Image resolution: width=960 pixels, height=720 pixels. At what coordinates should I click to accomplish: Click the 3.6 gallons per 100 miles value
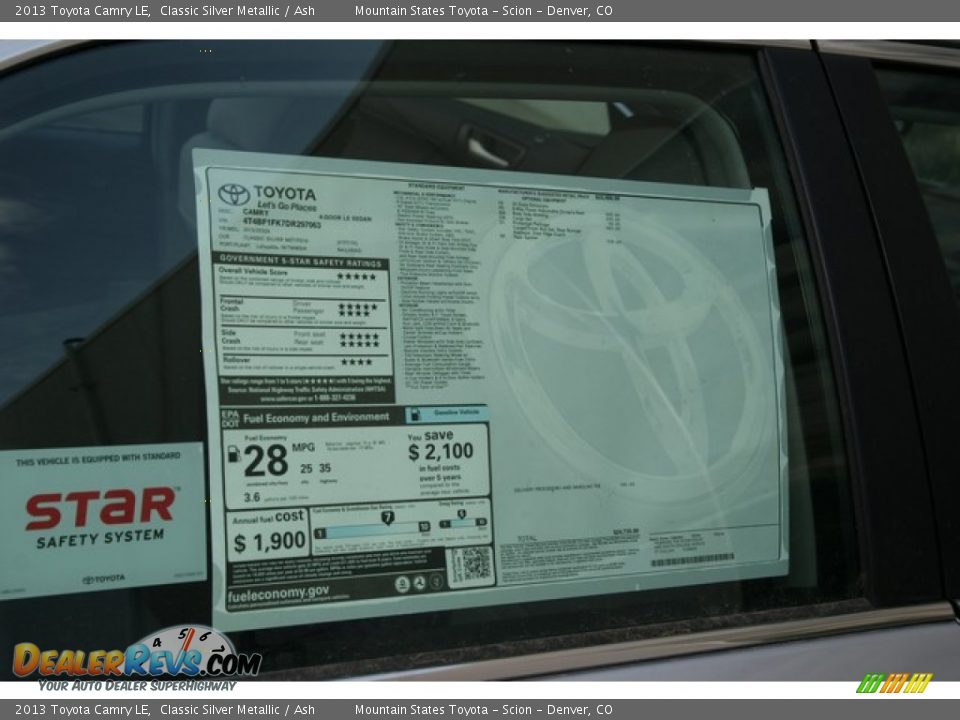point(252,497)
